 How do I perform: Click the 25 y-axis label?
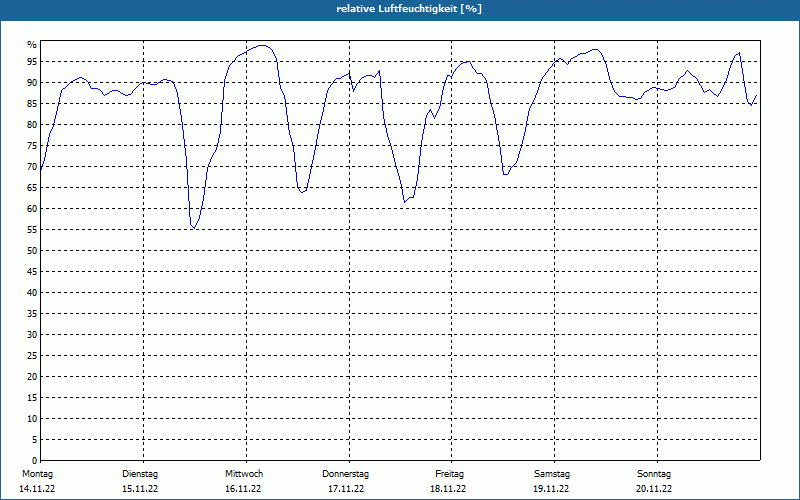(32, 356)
